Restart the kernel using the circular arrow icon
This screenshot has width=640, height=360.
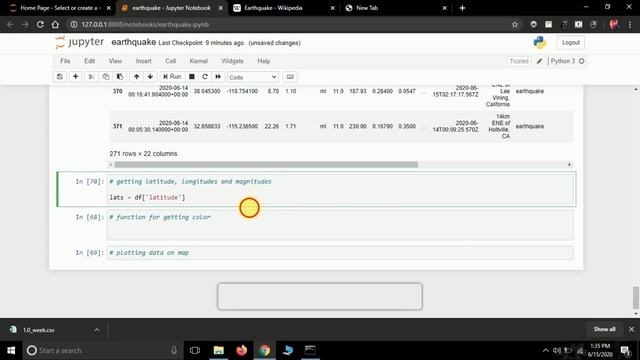205,77
